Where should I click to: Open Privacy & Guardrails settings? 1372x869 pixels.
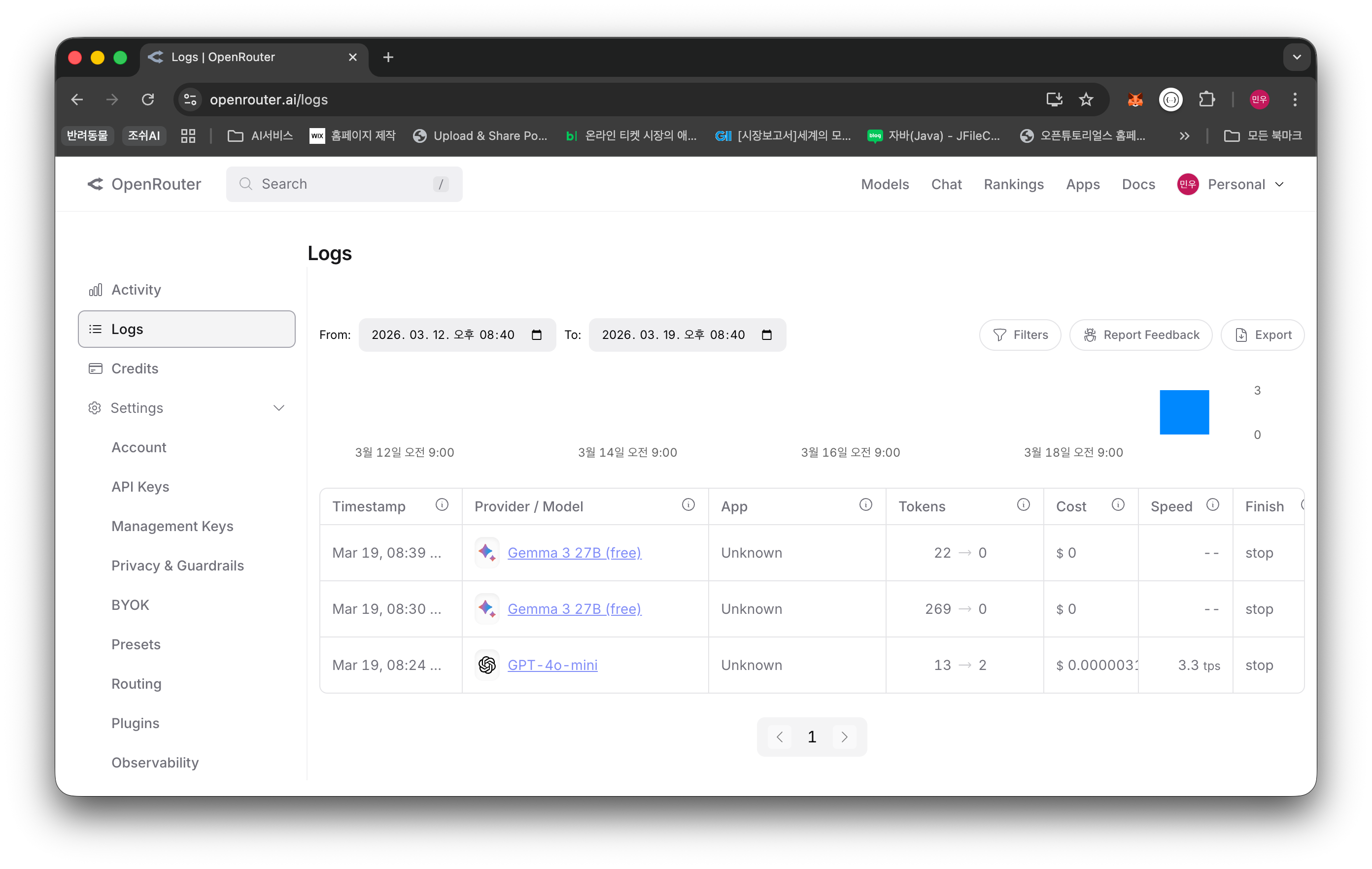click(177, 565)
